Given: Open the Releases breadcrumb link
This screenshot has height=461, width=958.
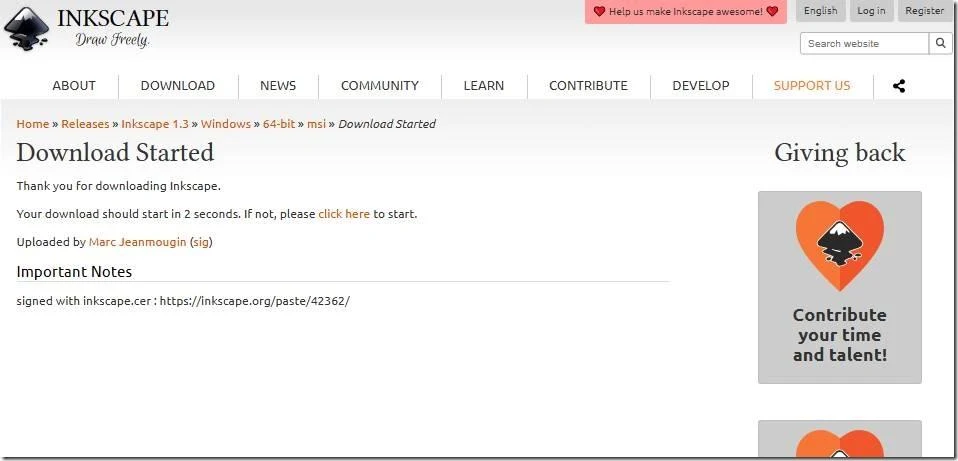Looking at the screenshot, I should (85, 124).
